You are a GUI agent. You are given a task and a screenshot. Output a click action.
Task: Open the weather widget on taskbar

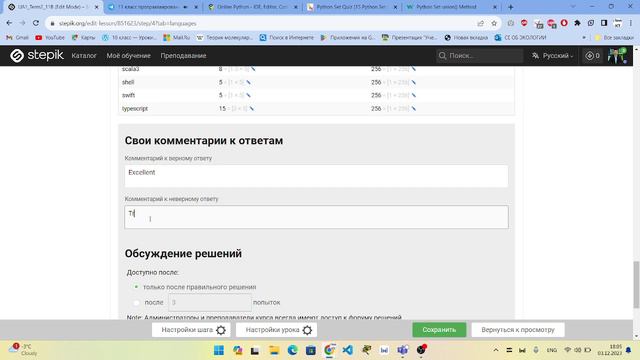[x=23, y=350]
